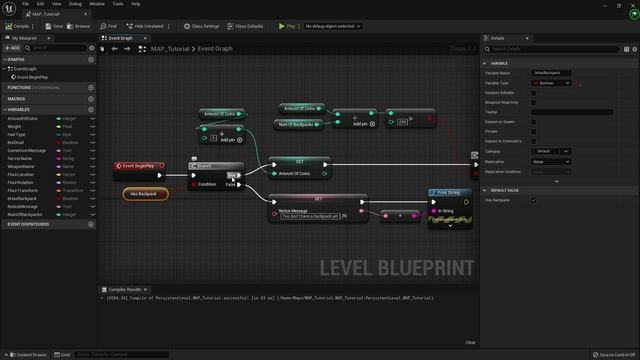This screenshot has width=640, height=360.
Task: Open the debug object selector dropdown
Action: pos(333,26)
